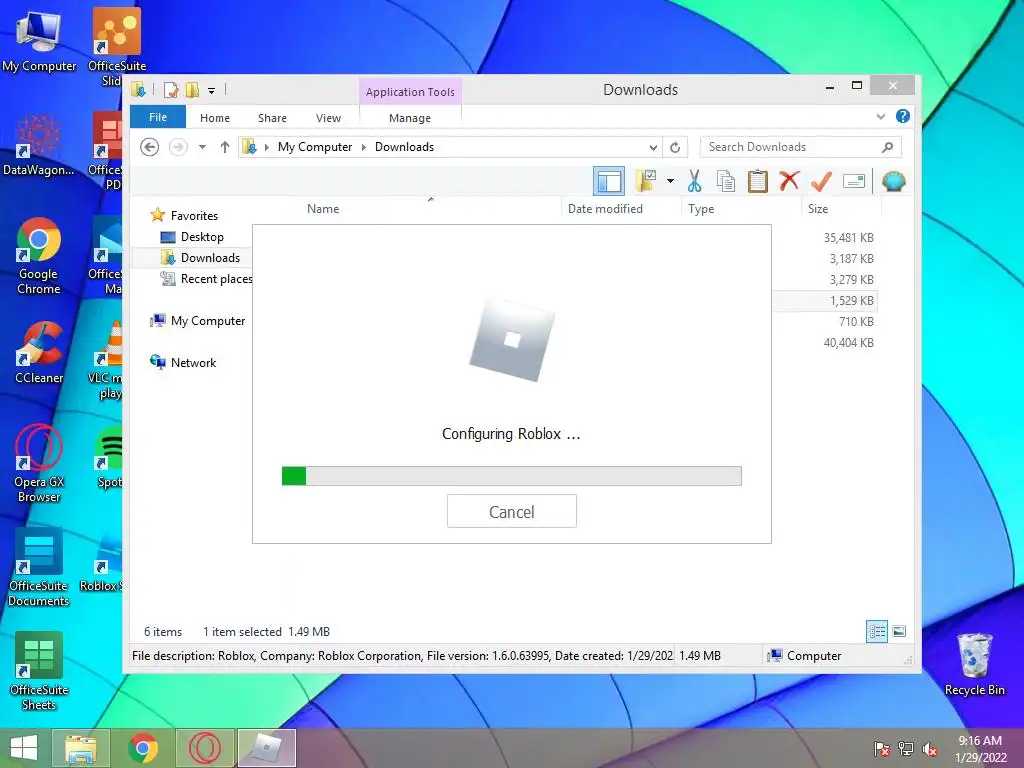Click the folder options toolbar icon
The image size is (1024, 768).
click(647, 181)
